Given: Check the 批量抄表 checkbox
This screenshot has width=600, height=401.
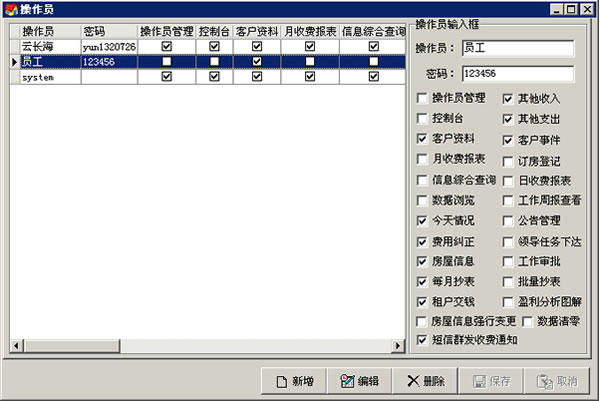Looking at the screenshot, I should (508, 282).
